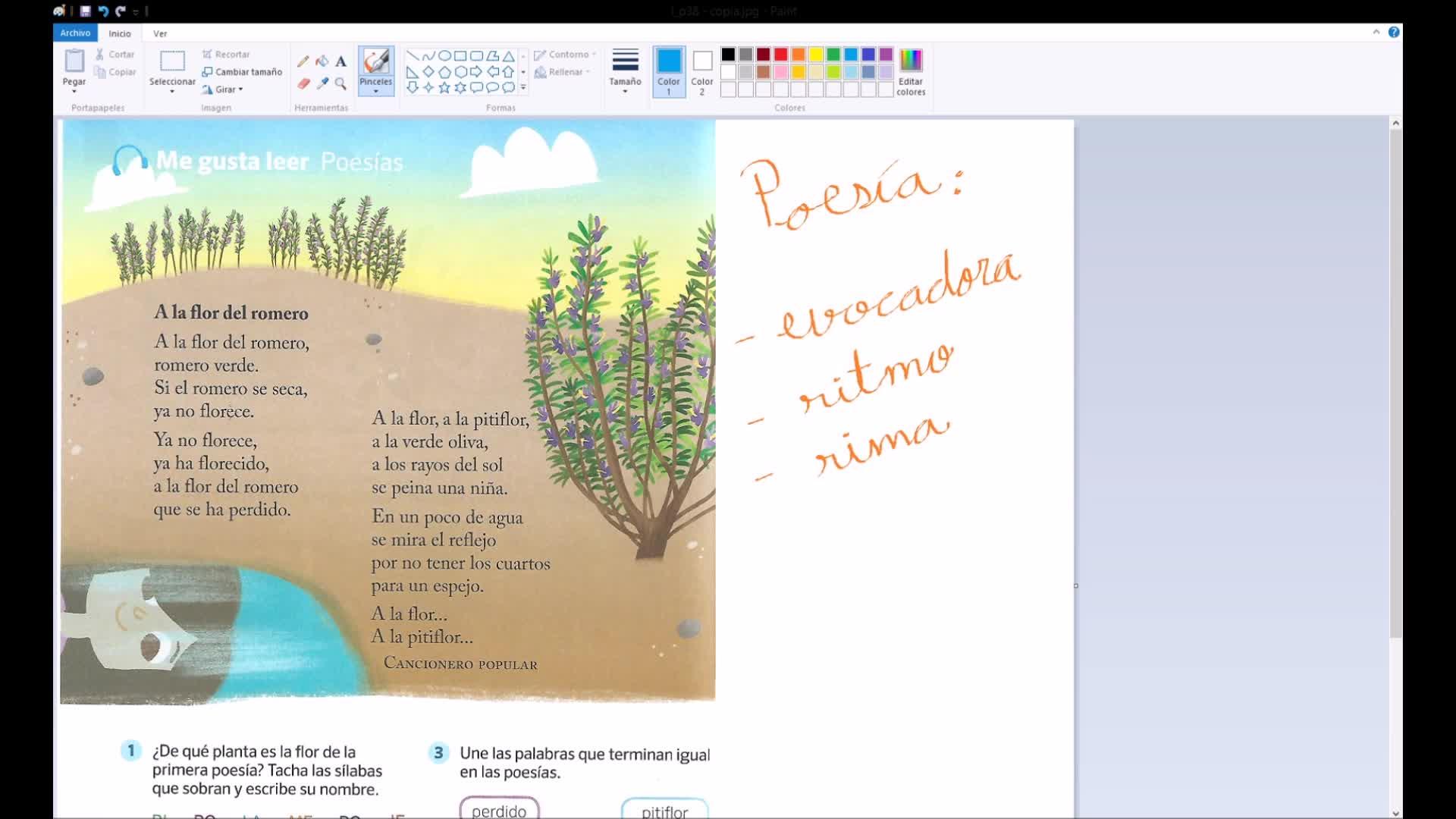This screenshot has height=819, width=1456.
Task: Activate the Text tool
Action: coord(340,61)
